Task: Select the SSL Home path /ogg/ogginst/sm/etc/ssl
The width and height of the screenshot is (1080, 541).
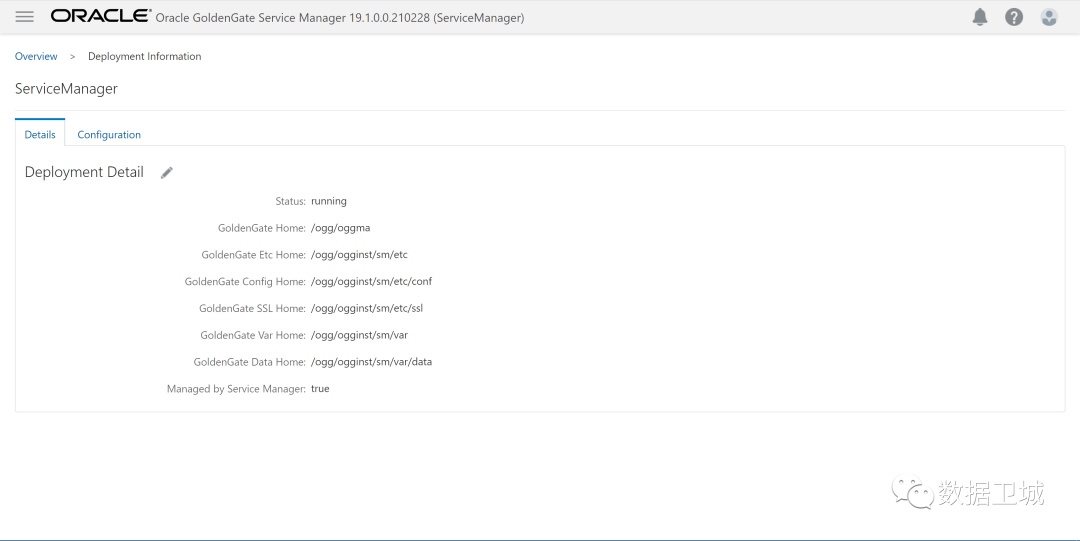Action: 366,309
